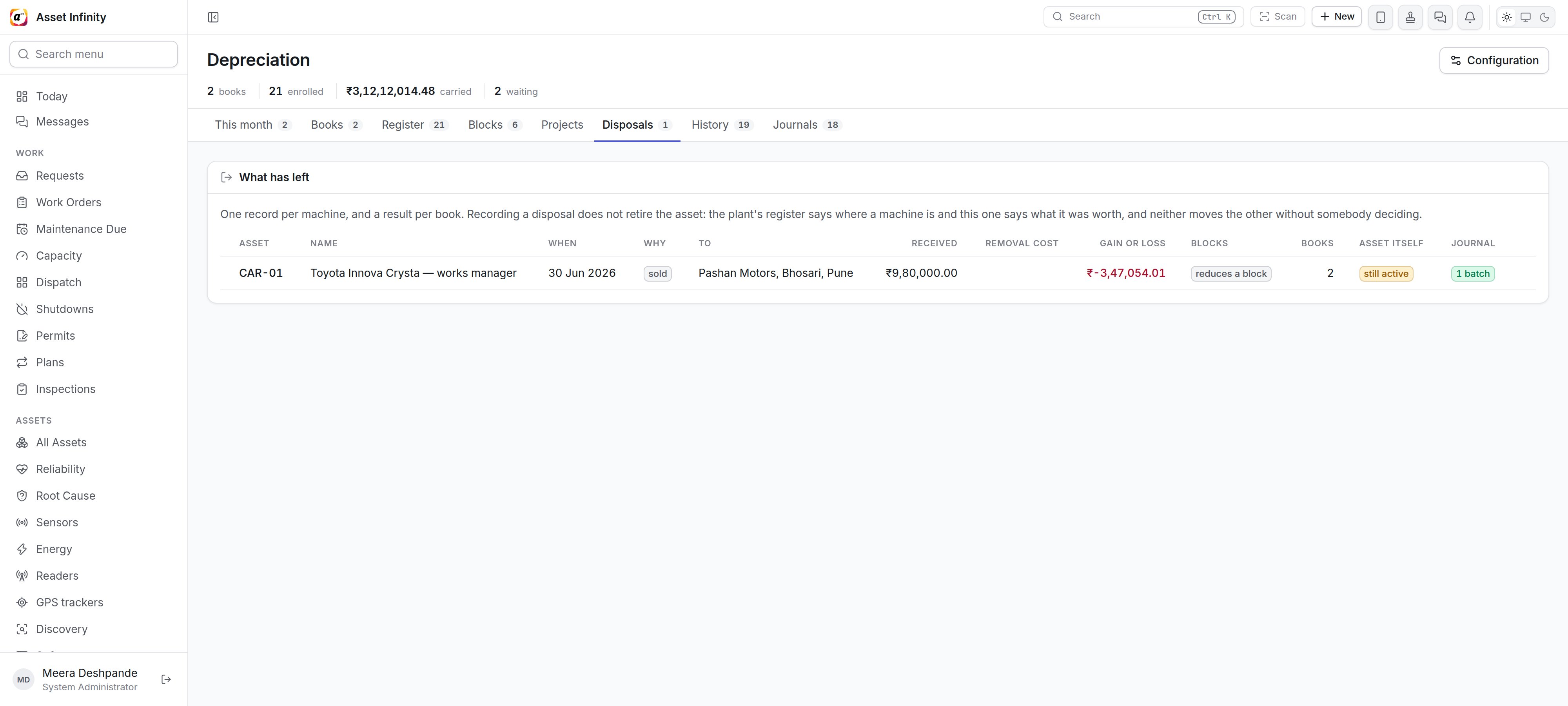Open Maintenance Due in the sidebar
The width and height of the screenshot is (1568, 706).
[94, 229]
